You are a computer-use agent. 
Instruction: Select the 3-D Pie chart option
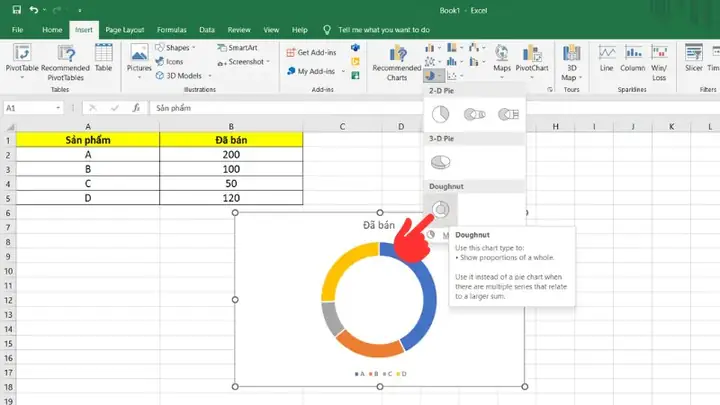[x=440, y=162]
